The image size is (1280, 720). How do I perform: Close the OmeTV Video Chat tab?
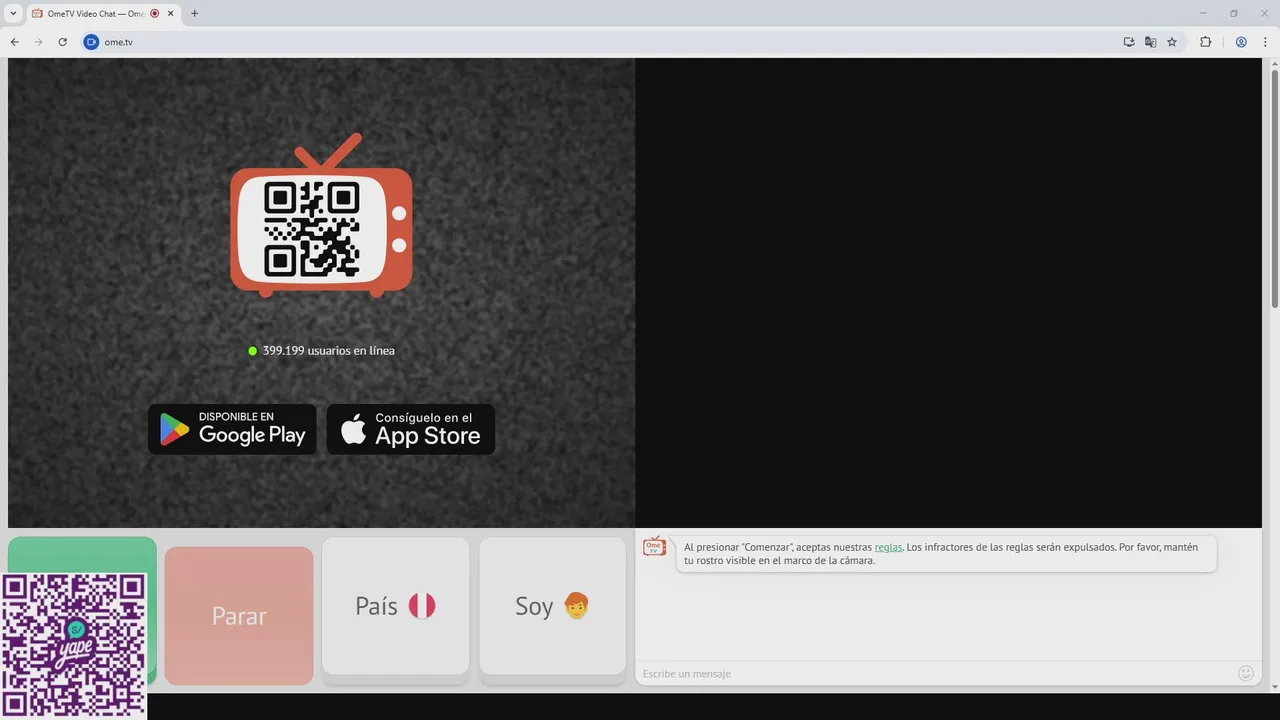click(170, 14)
